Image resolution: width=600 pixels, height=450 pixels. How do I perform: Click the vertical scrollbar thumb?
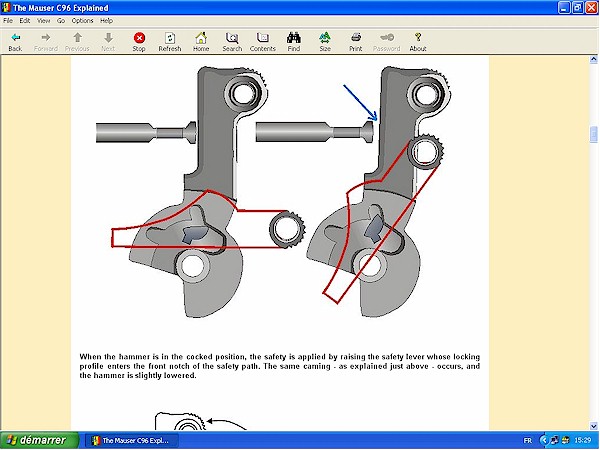pyautogui.click(x=593, y=134)
